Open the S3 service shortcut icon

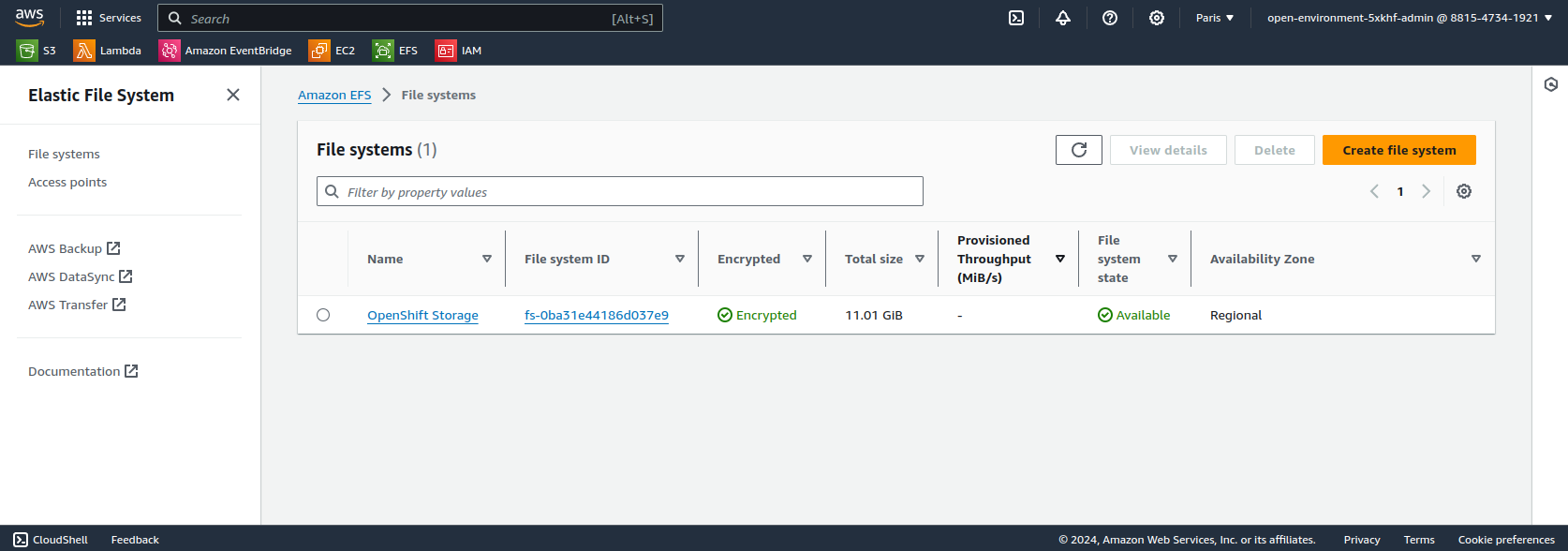point(27,51)
